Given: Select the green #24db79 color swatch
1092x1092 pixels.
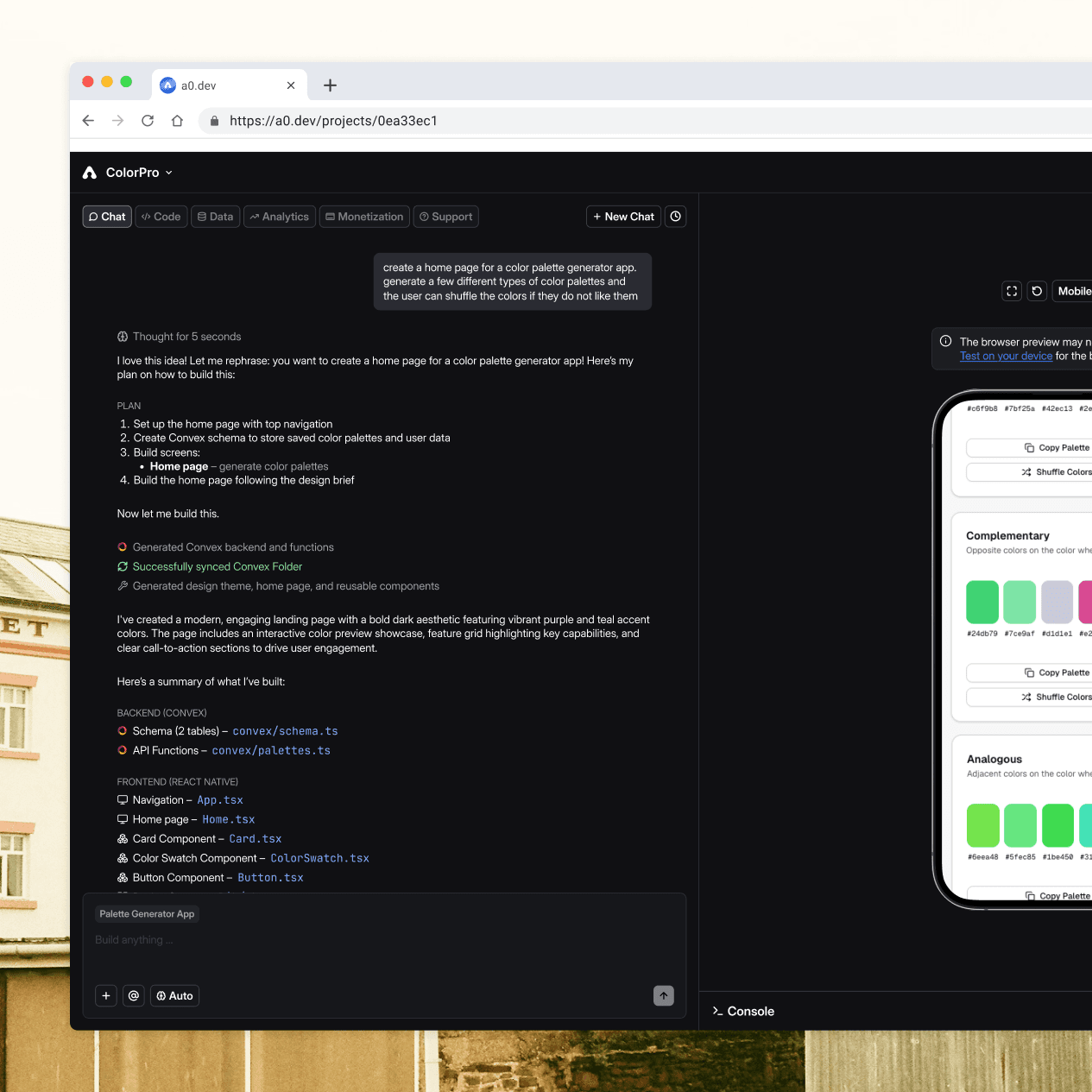Looking at the screenshot, I should (x=982, y=602).
